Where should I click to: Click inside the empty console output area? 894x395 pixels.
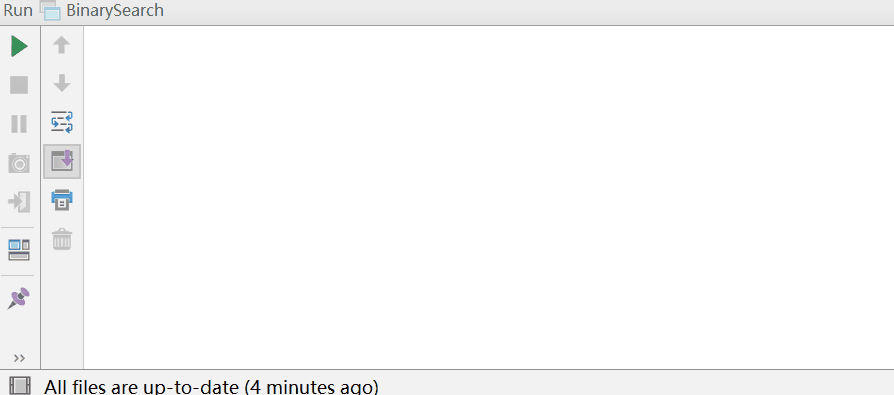[x=489, y=197]
